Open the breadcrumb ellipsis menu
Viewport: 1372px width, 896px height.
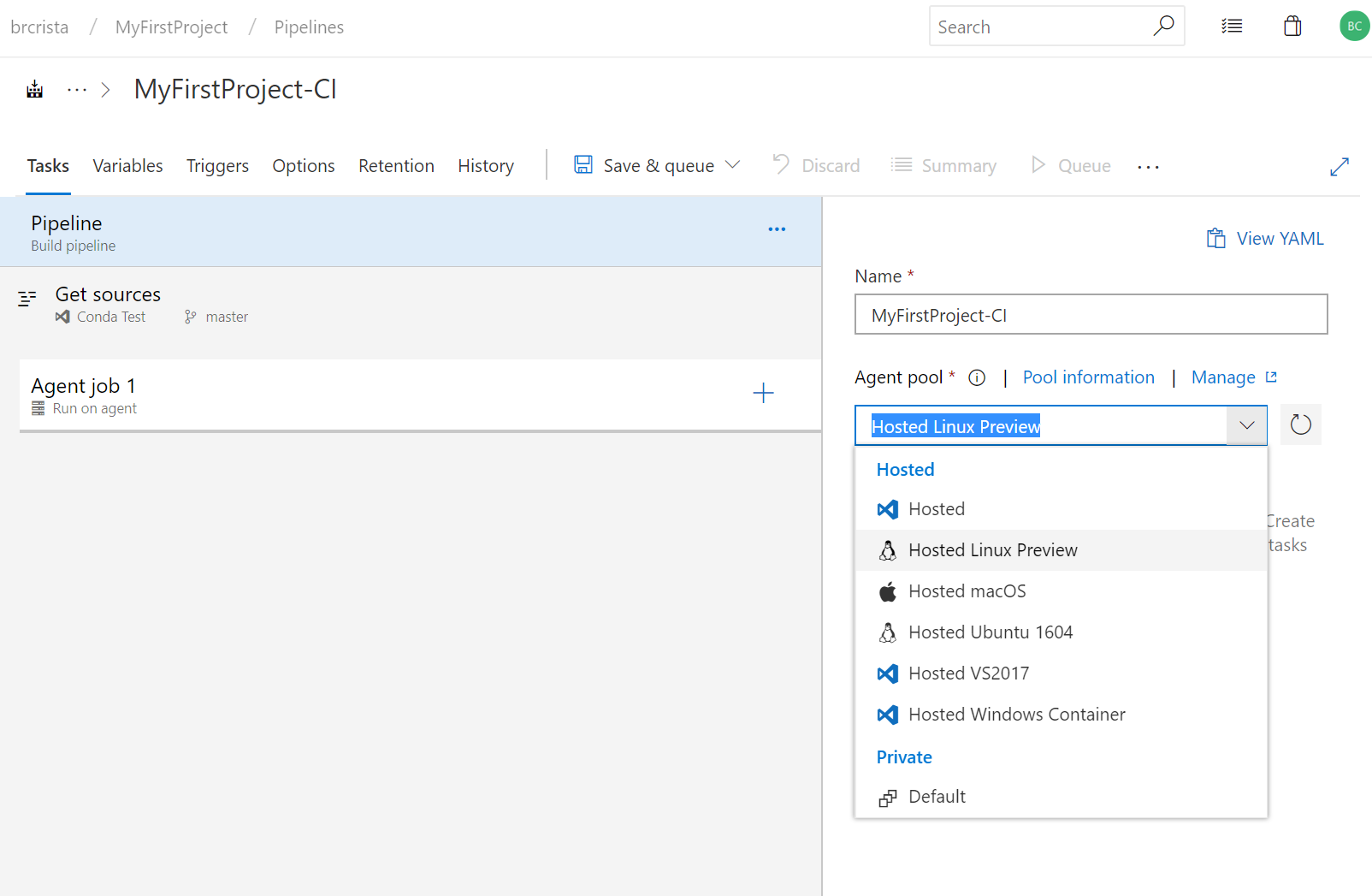coord(77,90)
